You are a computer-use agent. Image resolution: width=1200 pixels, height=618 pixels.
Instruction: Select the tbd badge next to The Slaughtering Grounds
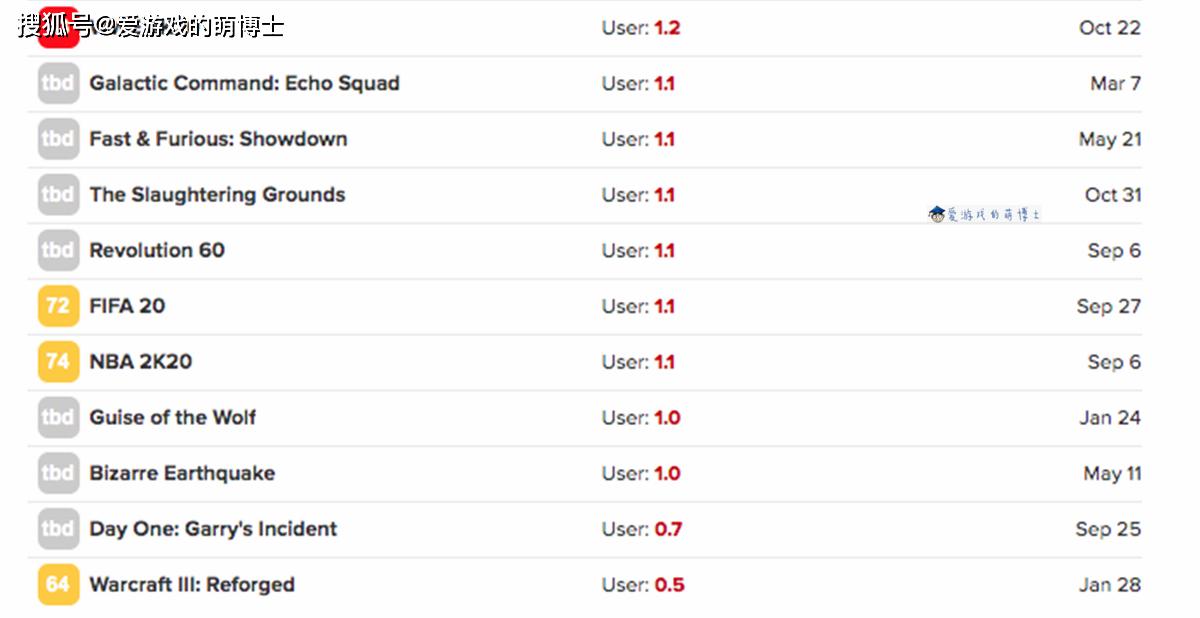click(x=58, y=195)
